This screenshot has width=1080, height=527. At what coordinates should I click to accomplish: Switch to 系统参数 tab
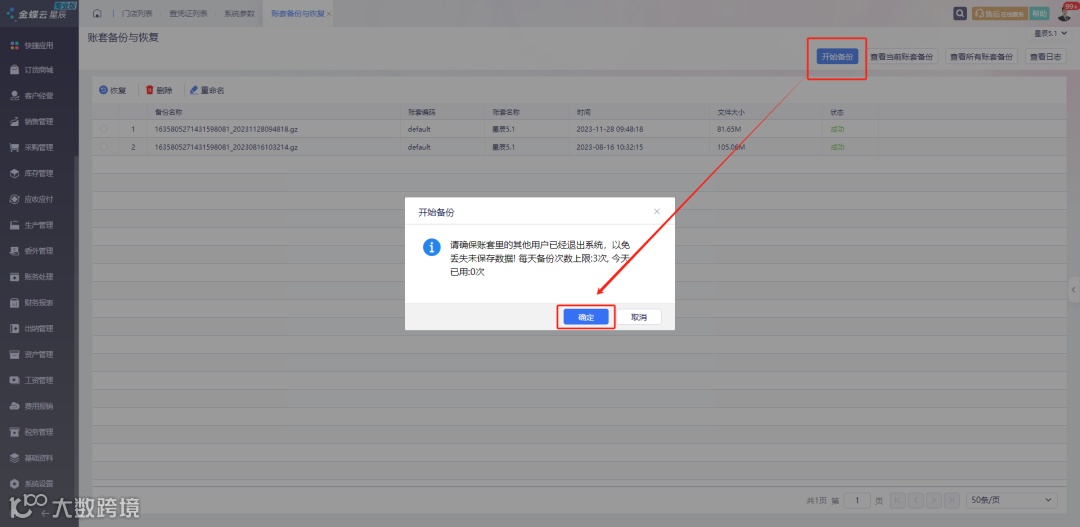point(239,14)
